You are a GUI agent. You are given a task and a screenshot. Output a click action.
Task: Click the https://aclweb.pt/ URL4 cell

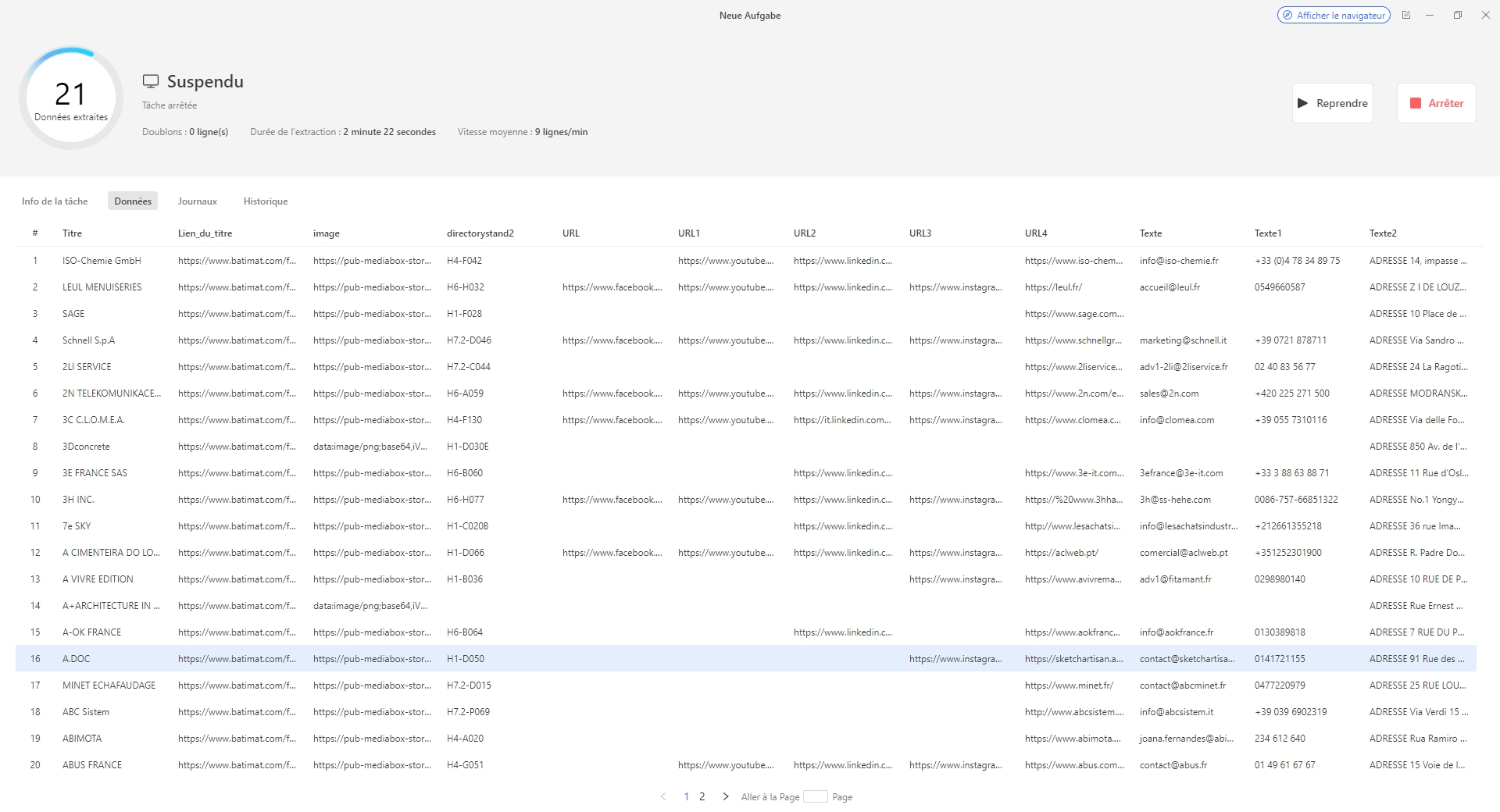(x=1062, y=553)
